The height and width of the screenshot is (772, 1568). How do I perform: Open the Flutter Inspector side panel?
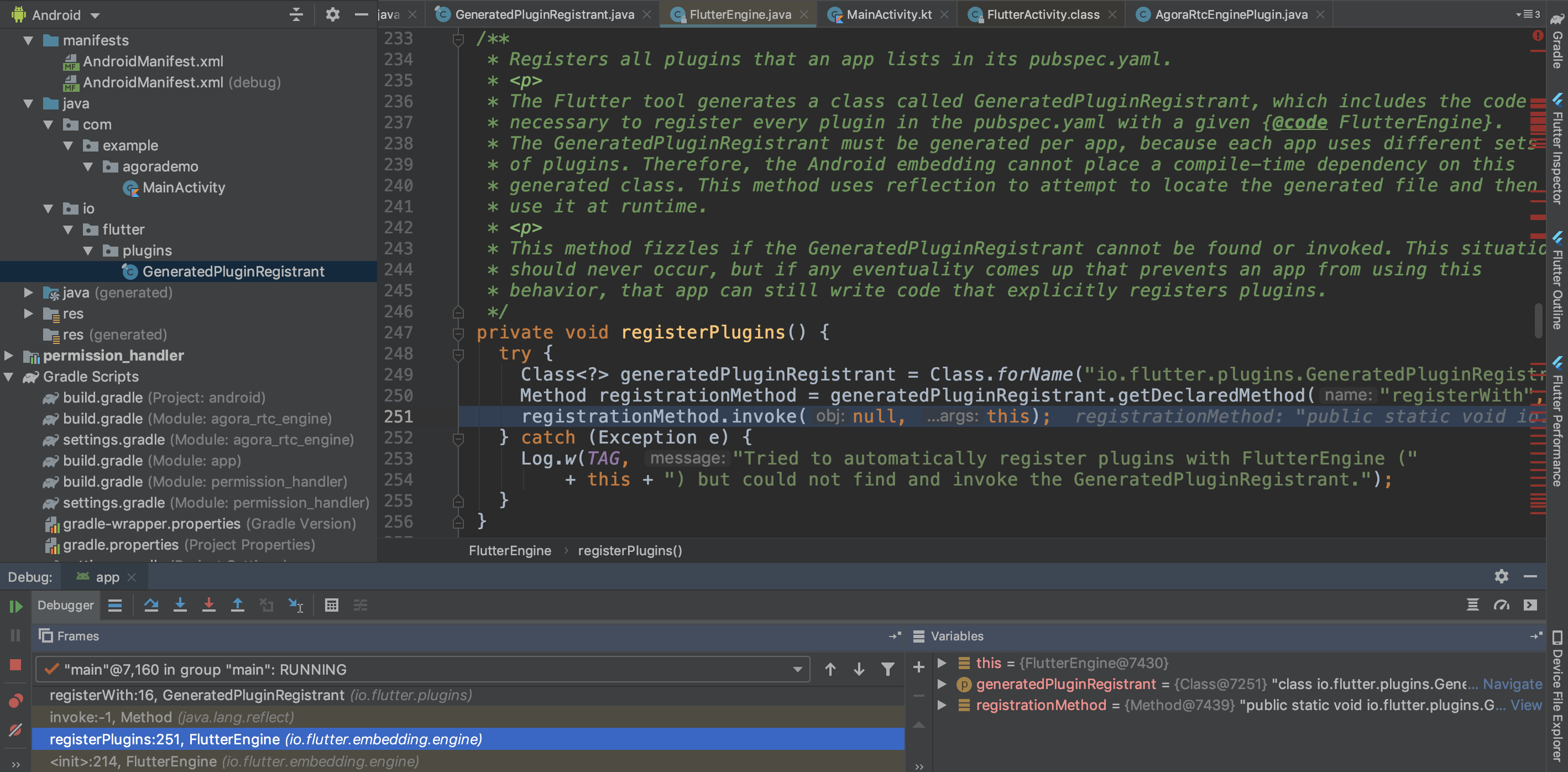click(1557, 146)
